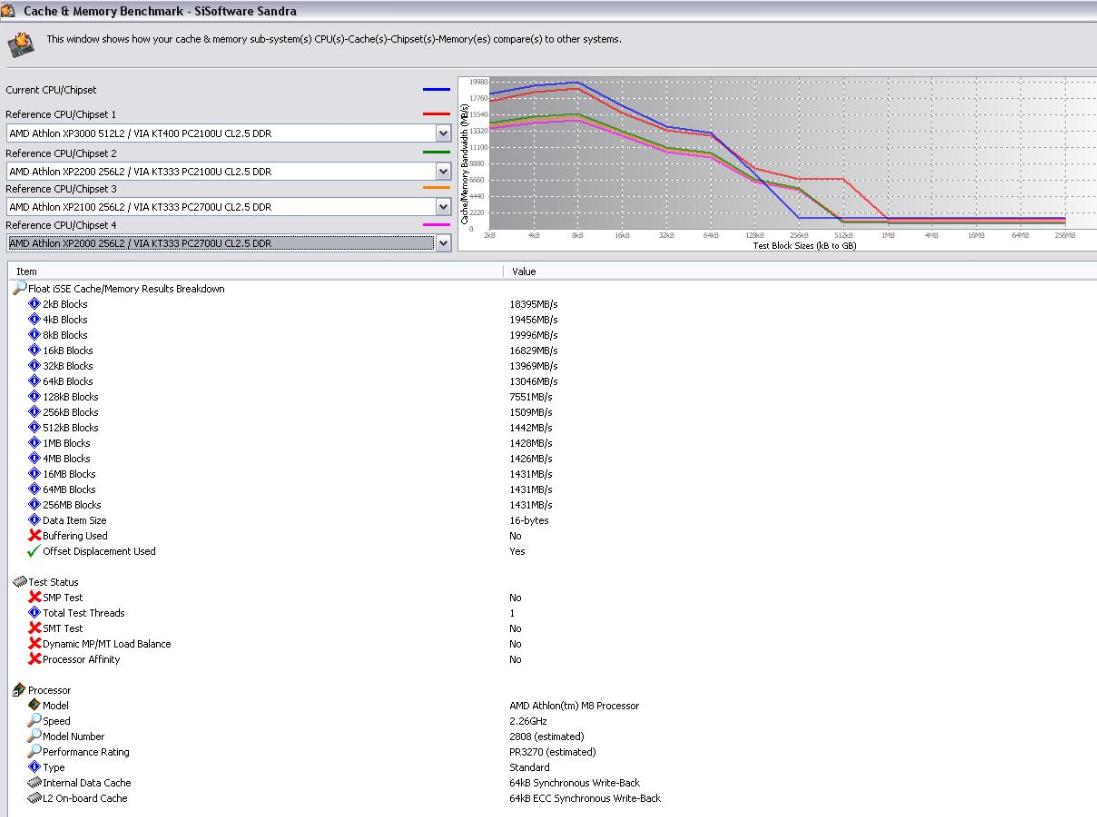Open Reference CPU/Chipset 1 dropdown arrow
Screen dimensions: 1097x817
(443, 133)
